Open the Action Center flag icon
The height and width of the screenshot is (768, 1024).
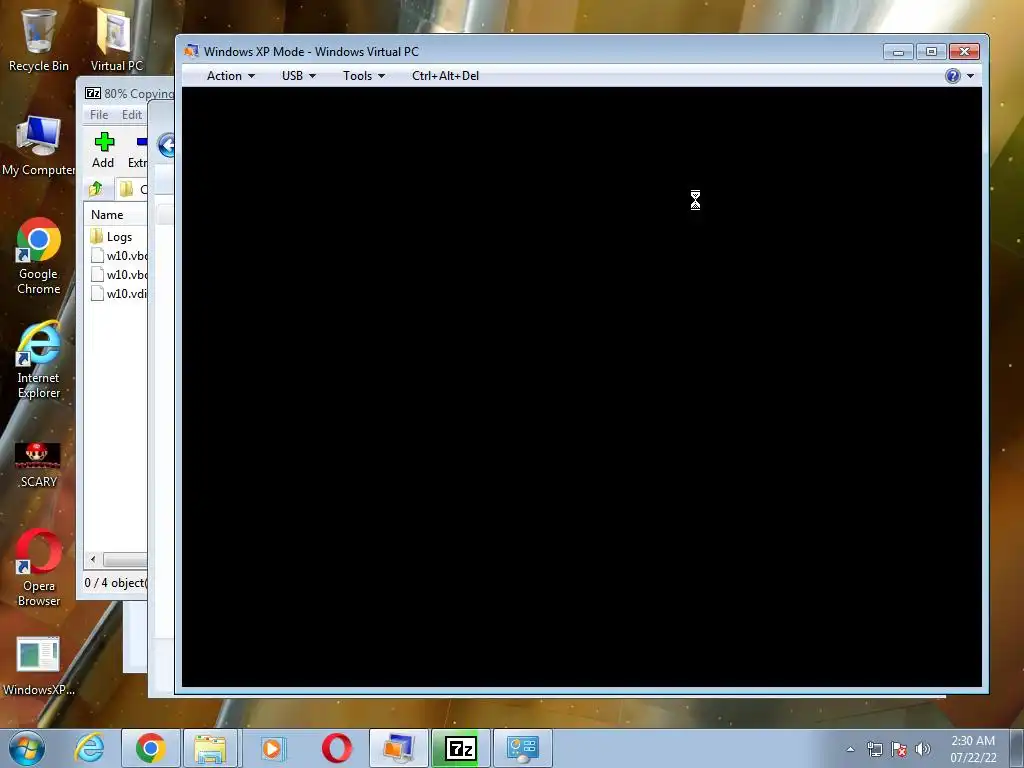(x=899, y=749)
